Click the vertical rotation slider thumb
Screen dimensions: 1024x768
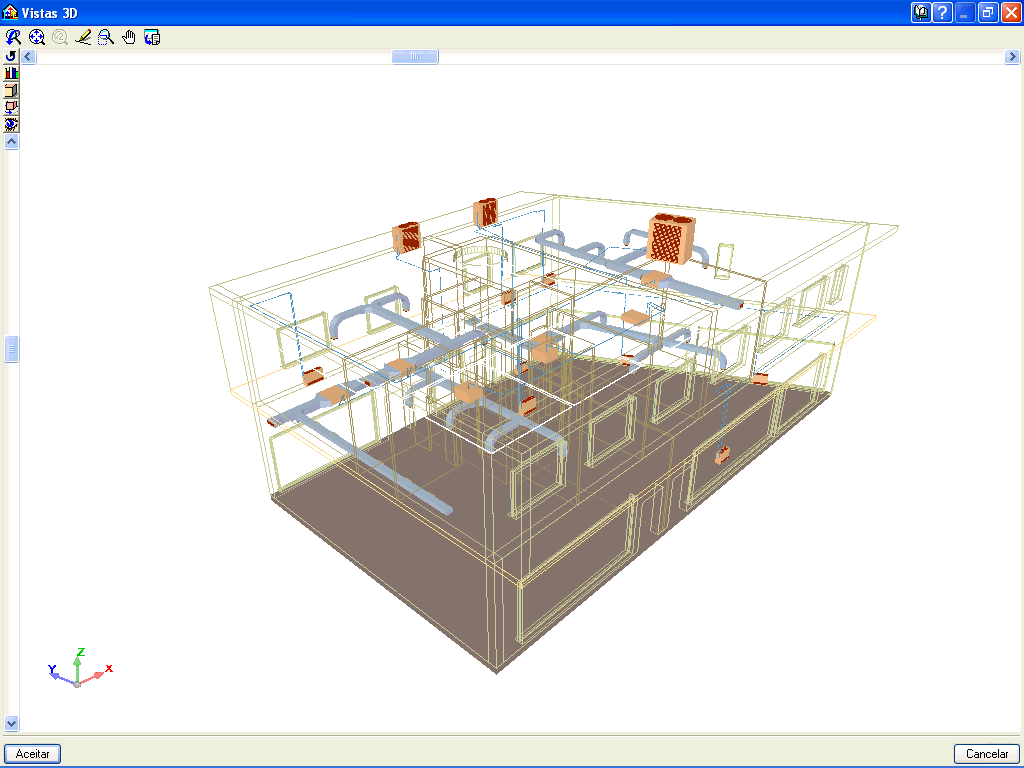coord(11,349)
